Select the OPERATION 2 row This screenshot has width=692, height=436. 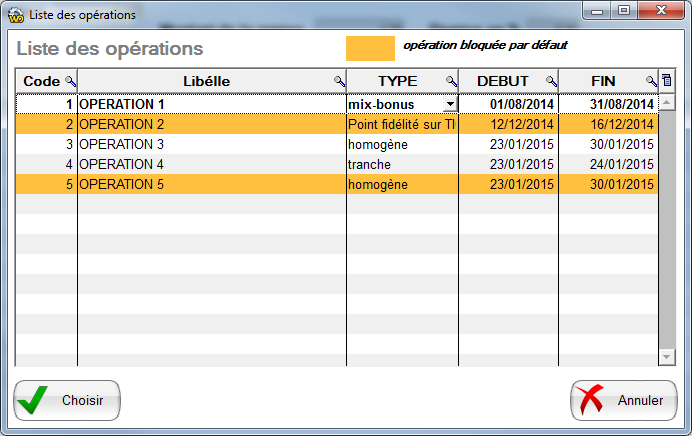[210, 124]
